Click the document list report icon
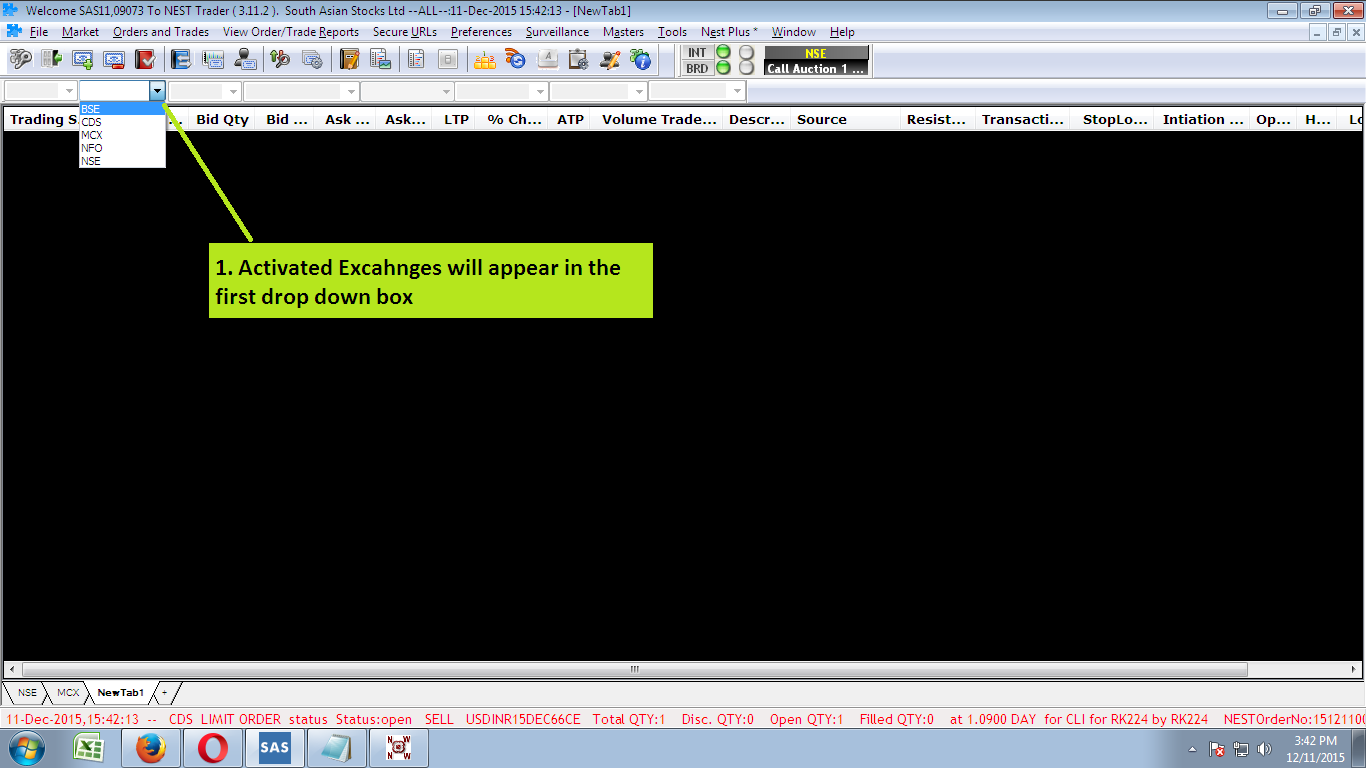The width and height of the screenshot is (1366, 768). (x=416, y=60)
